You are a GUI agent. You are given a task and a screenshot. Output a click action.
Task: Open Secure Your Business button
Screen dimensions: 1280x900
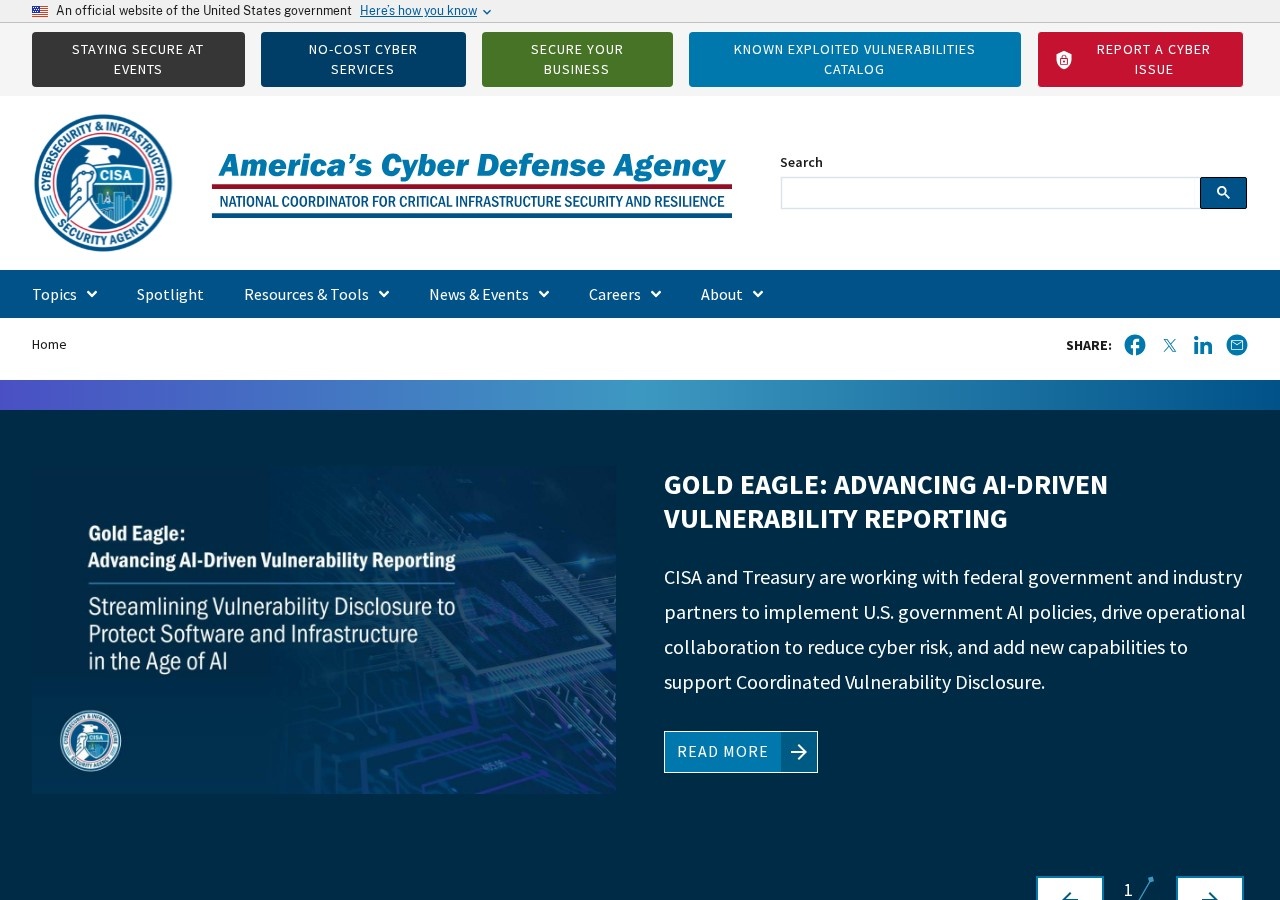577,59
